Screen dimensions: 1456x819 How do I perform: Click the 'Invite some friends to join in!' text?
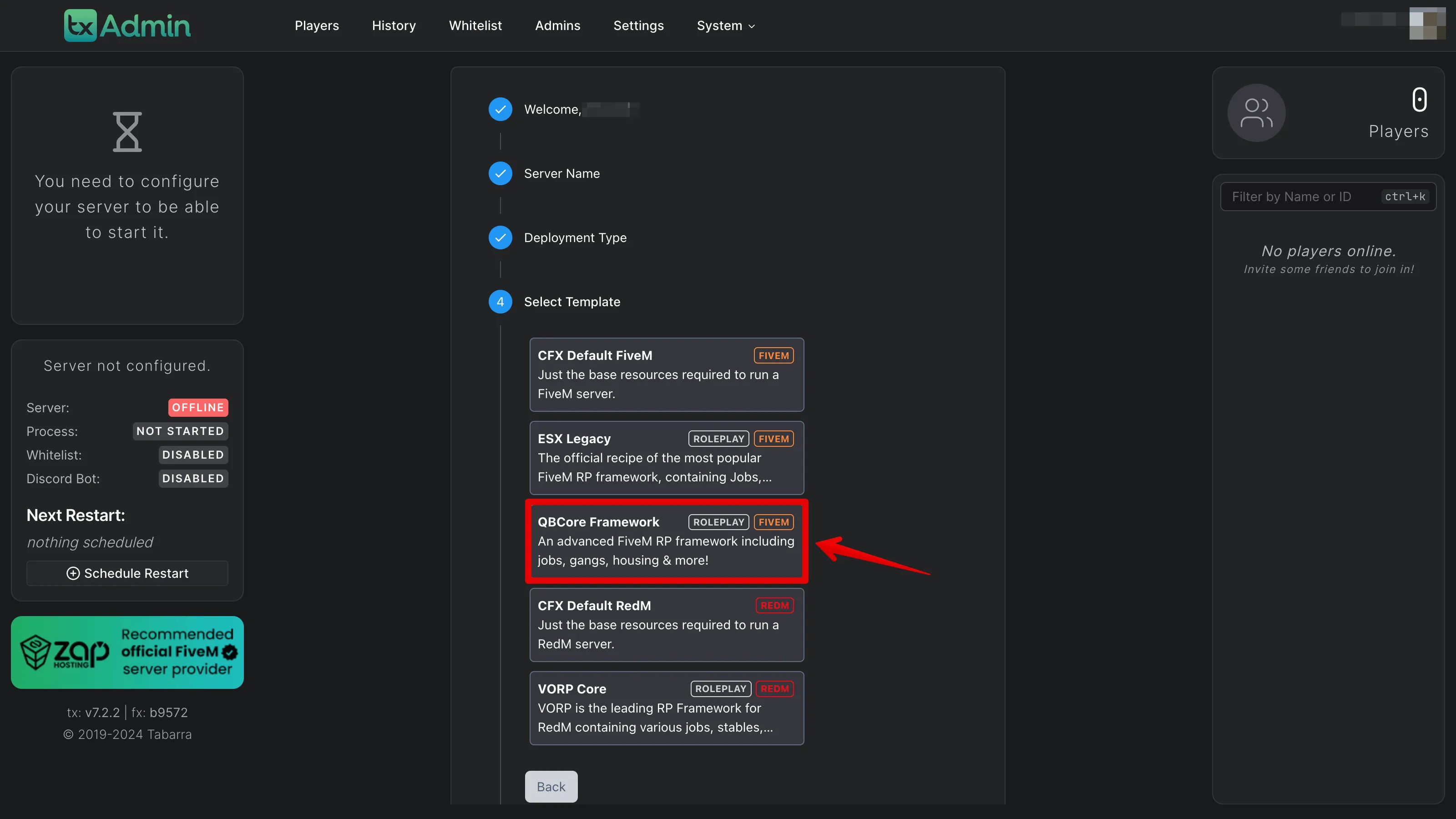(x=1328, y=269)
